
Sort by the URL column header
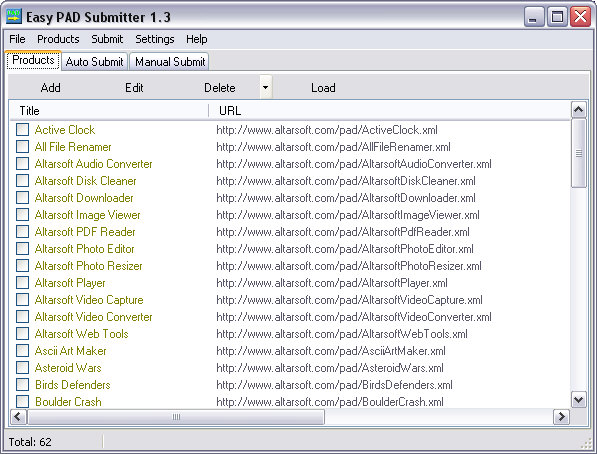tap(390, 110)
